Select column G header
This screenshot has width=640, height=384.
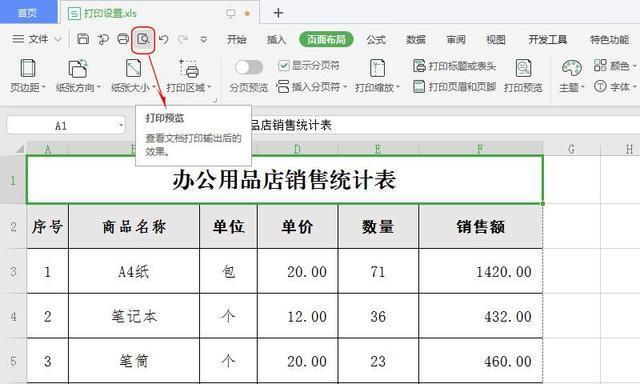click(x=572, y=149)
